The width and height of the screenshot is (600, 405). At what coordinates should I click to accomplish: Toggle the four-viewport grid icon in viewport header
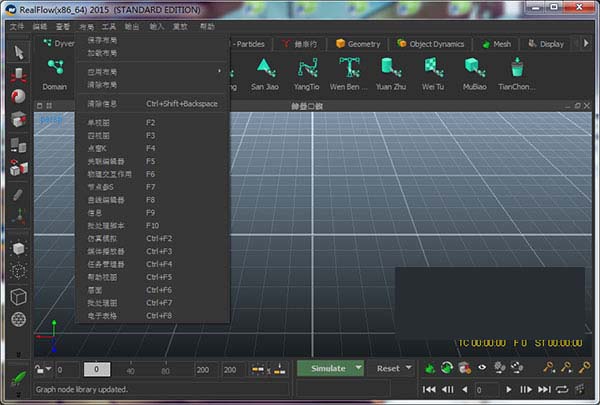click(49, 106)
